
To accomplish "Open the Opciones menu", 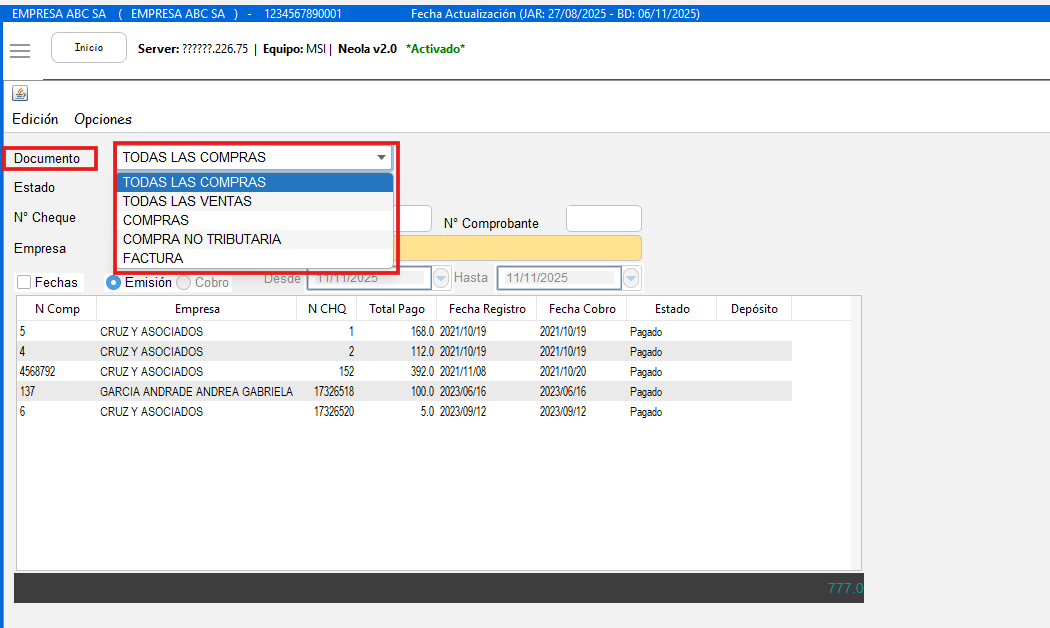I will pyautogui.click(x=103, y=119).
